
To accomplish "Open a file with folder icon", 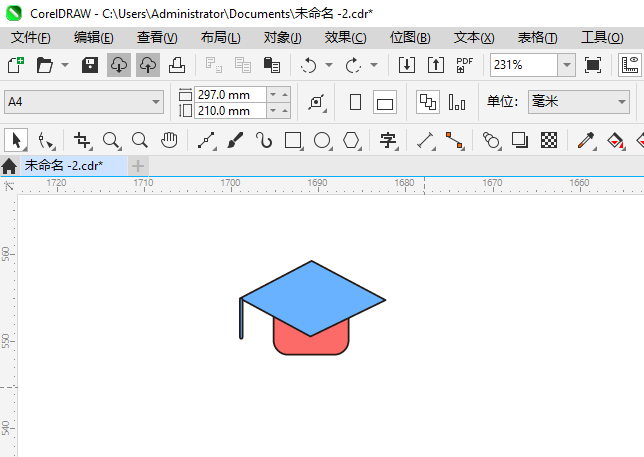I will point(44,65).
